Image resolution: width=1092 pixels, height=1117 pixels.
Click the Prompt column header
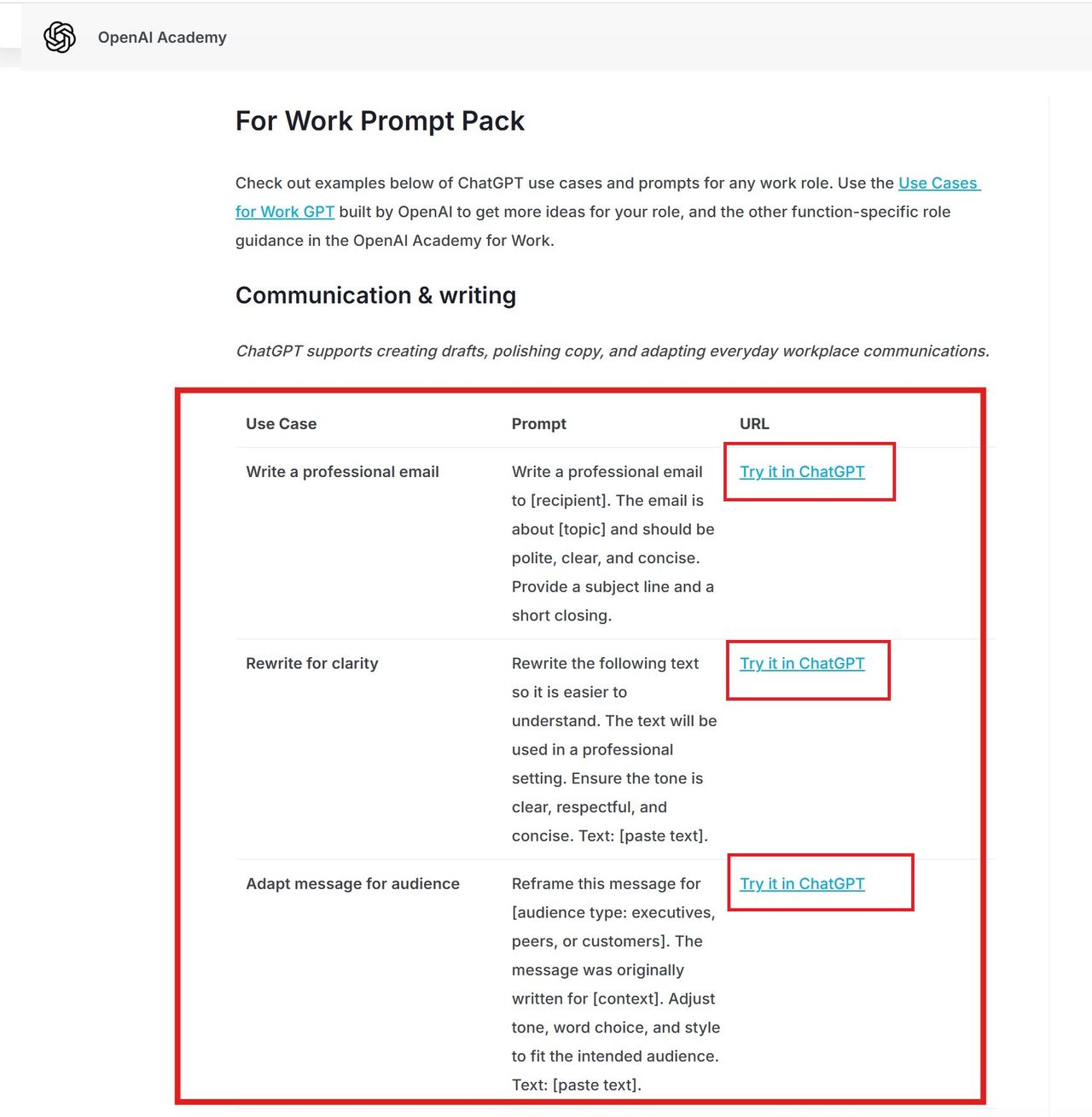click(x=538, y=424)
